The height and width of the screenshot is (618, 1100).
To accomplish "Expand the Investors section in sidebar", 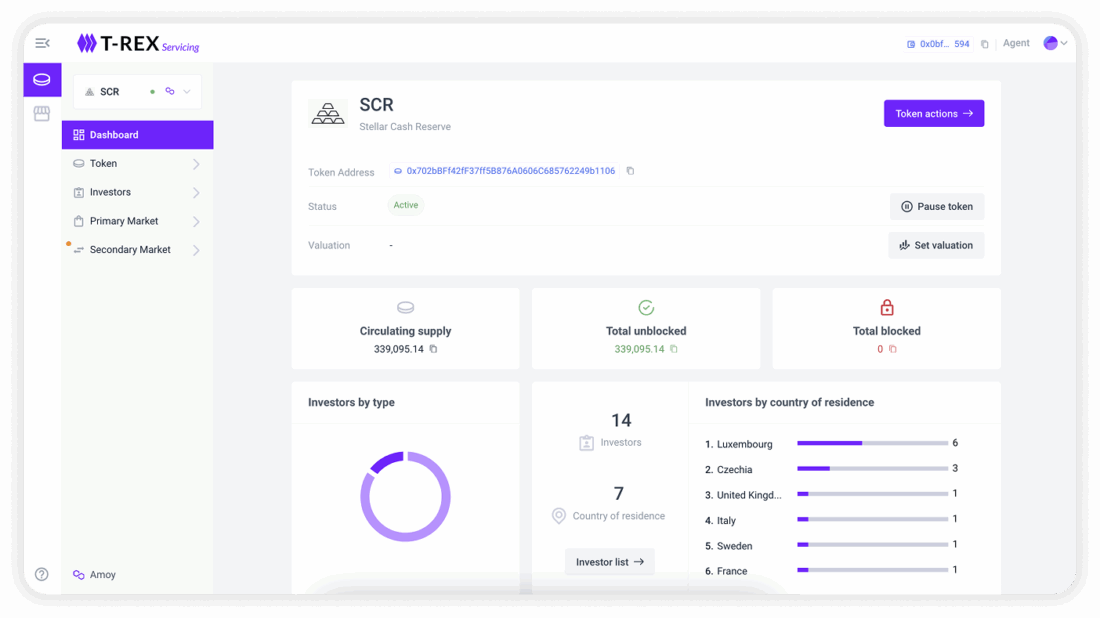I will [x=137, y=192].
